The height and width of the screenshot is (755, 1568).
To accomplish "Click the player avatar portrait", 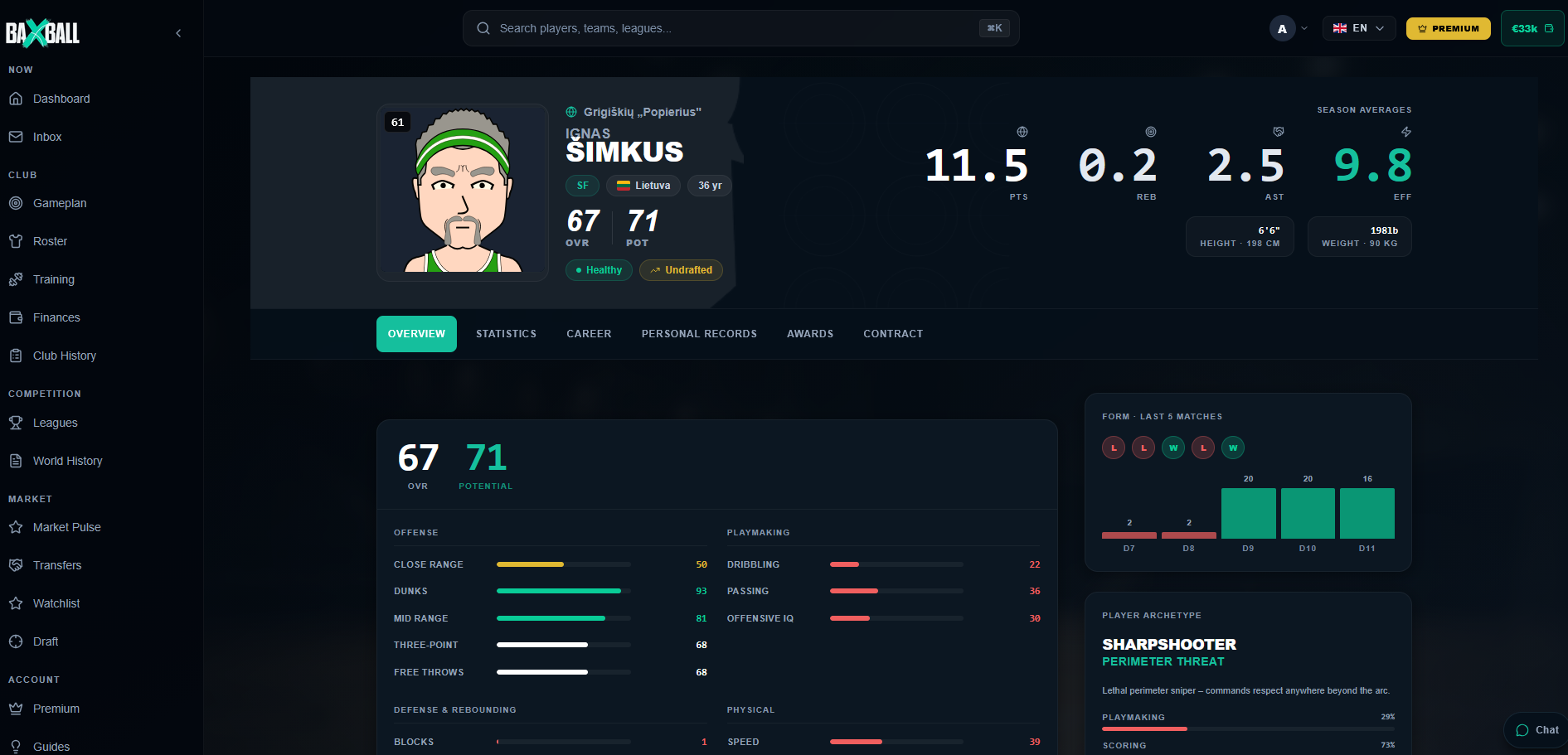I will point(463,192).
